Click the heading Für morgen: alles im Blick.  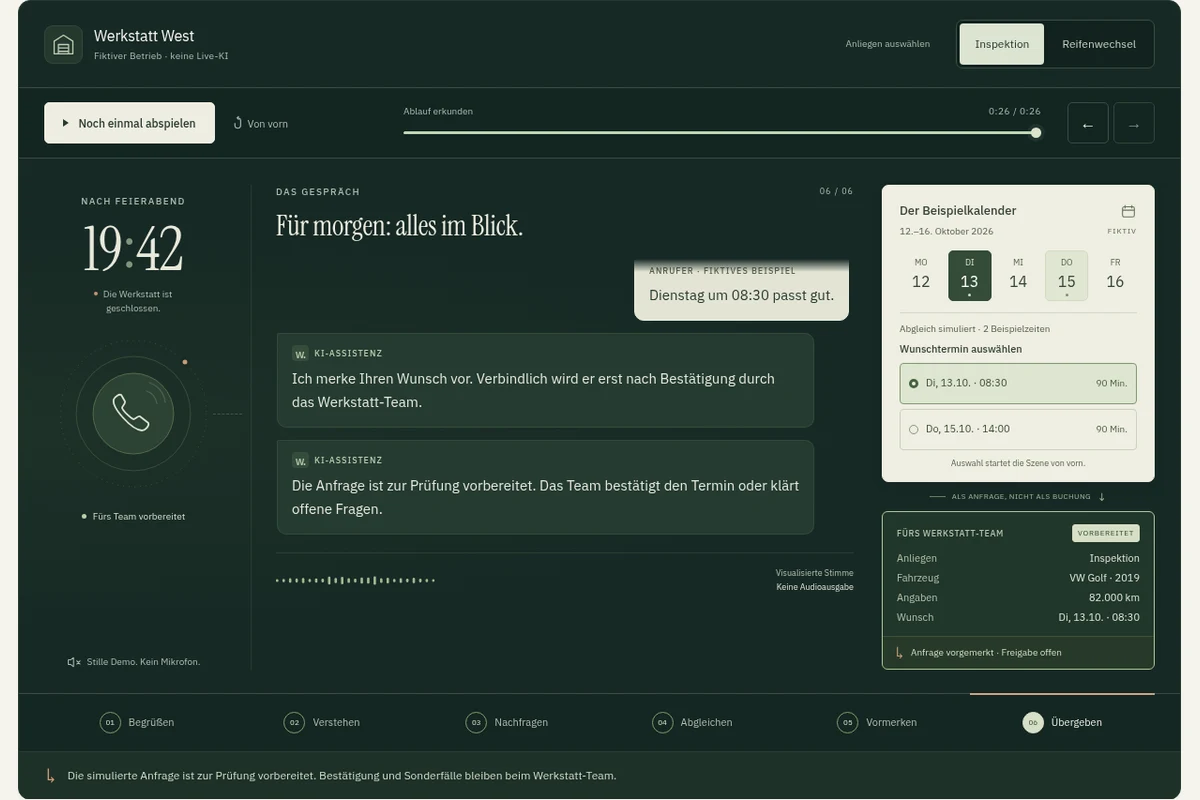point(399,226)
